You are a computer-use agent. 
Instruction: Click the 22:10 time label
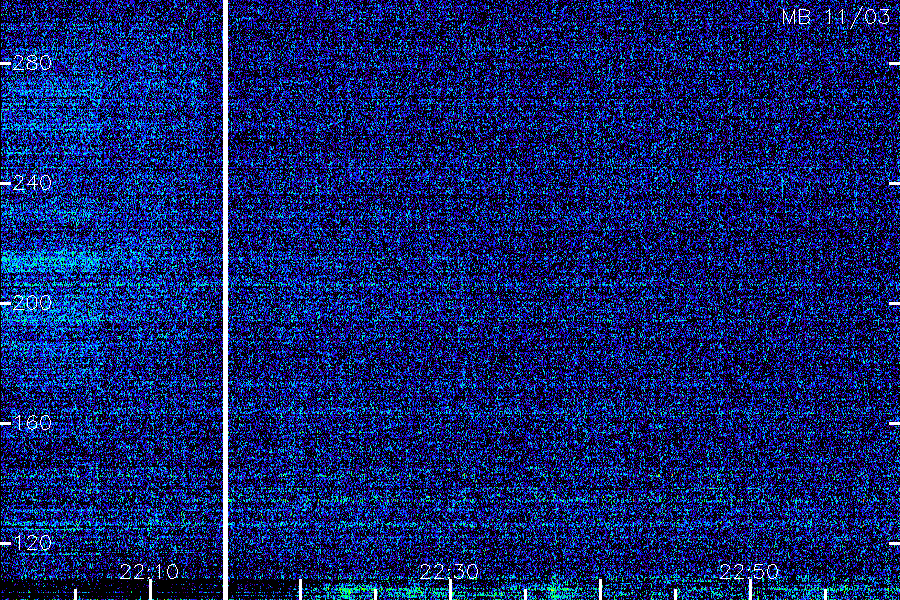(149, 572)
